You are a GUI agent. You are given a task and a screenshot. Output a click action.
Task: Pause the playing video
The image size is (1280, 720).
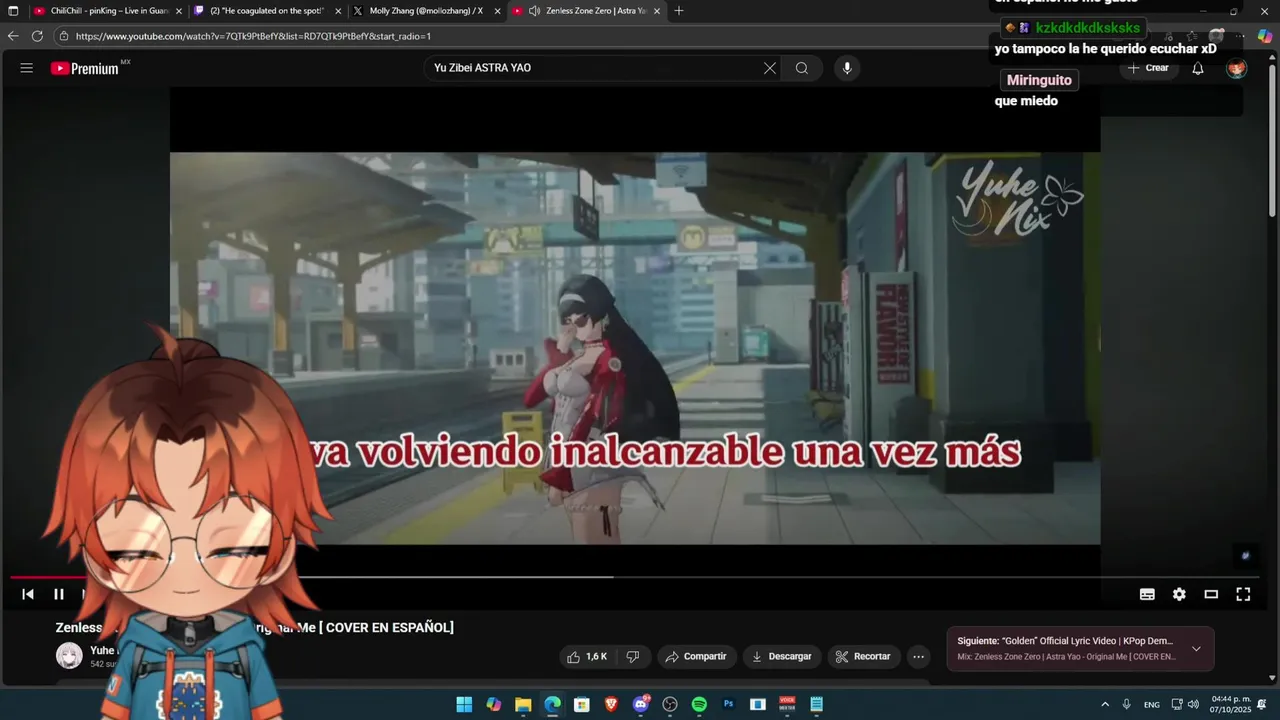coord(59,594)
